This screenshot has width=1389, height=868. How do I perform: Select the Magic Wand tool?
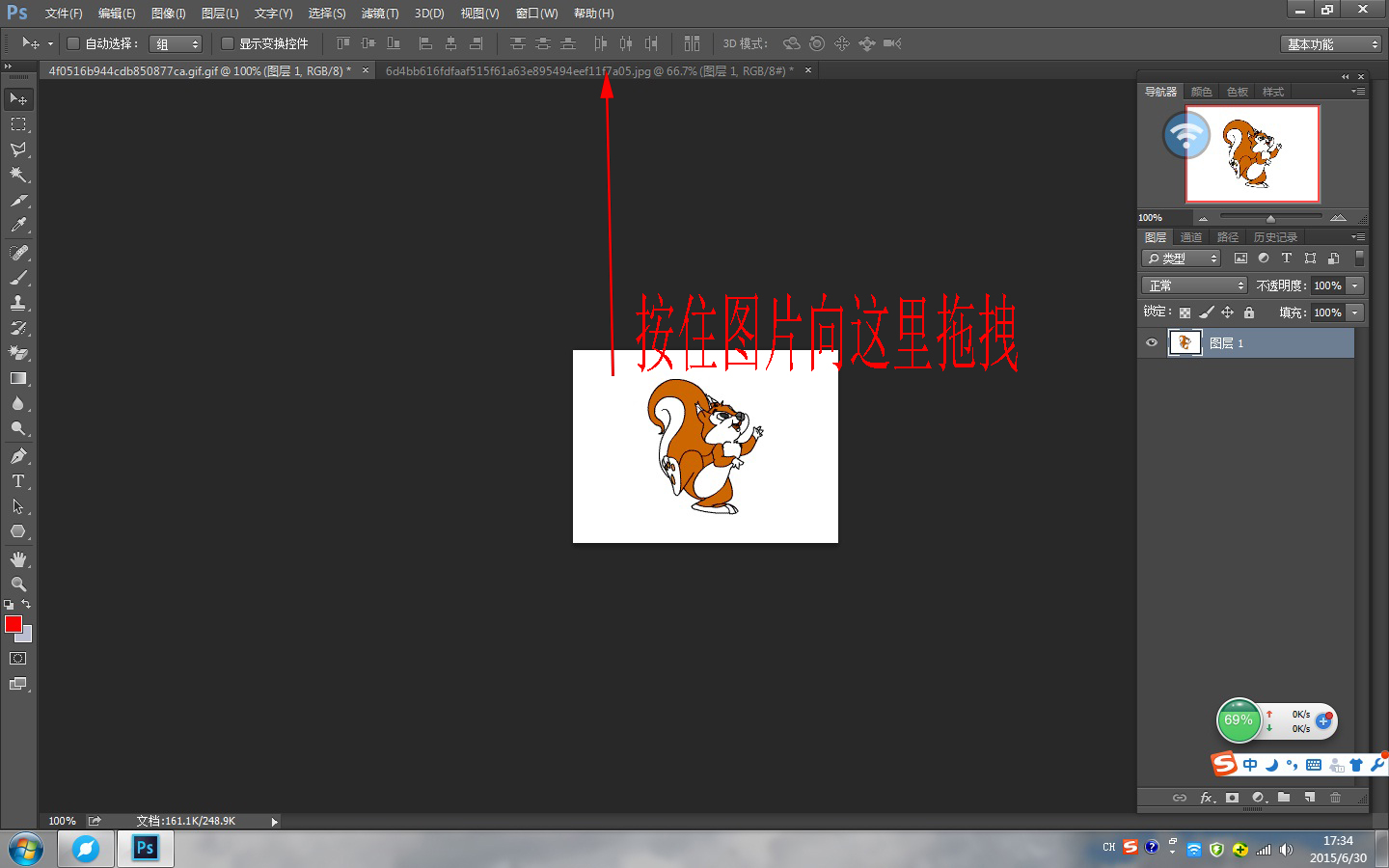(18, 175)
